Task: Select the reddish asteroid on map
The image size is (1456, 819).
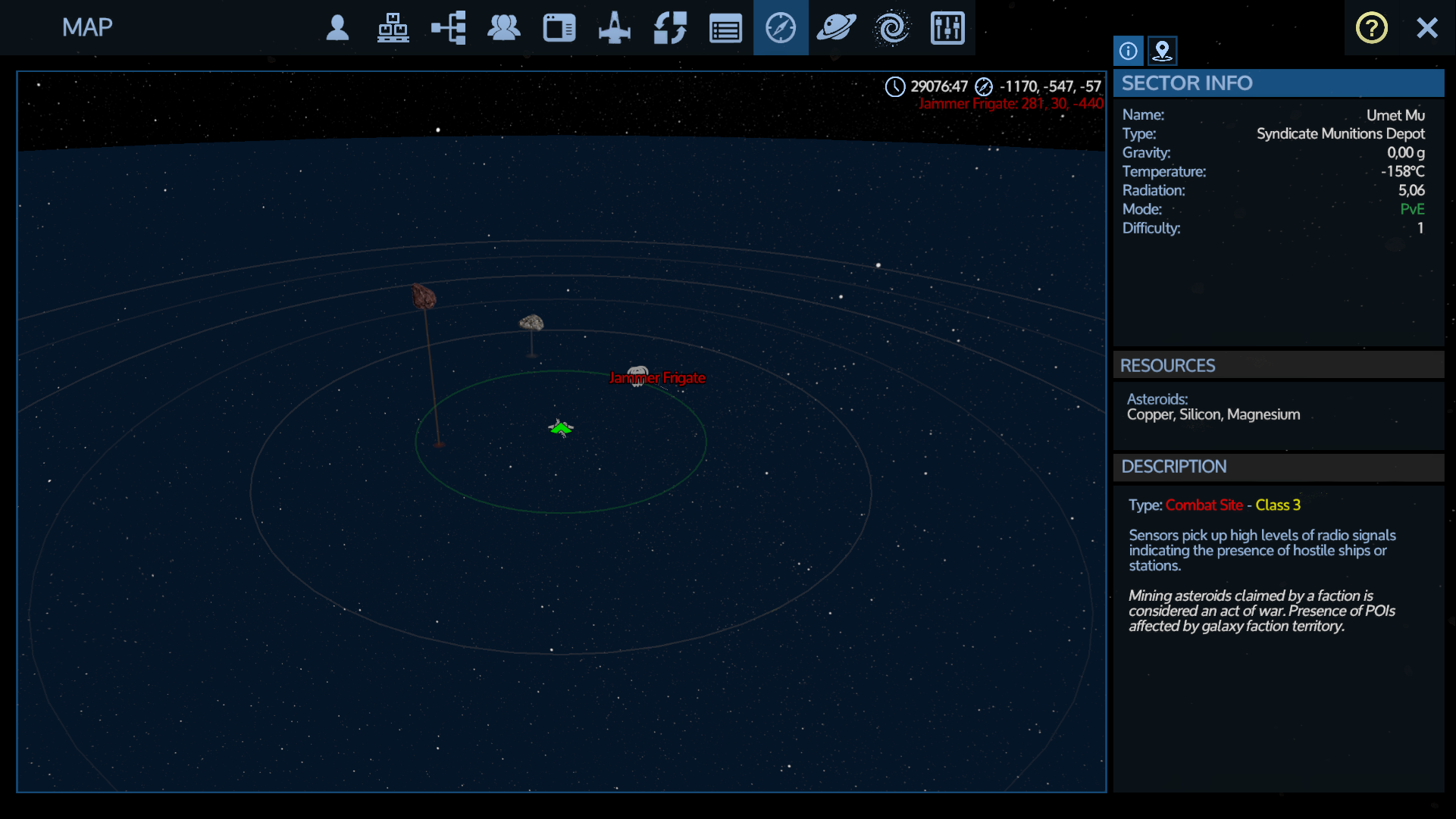Action: [423, 296]
